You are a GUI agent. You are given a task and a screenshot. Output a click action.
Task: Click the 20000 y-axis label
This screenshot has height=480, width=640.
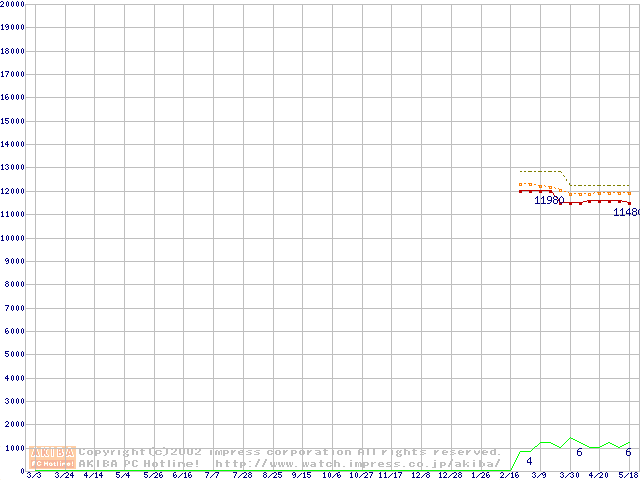pos(12,4)
